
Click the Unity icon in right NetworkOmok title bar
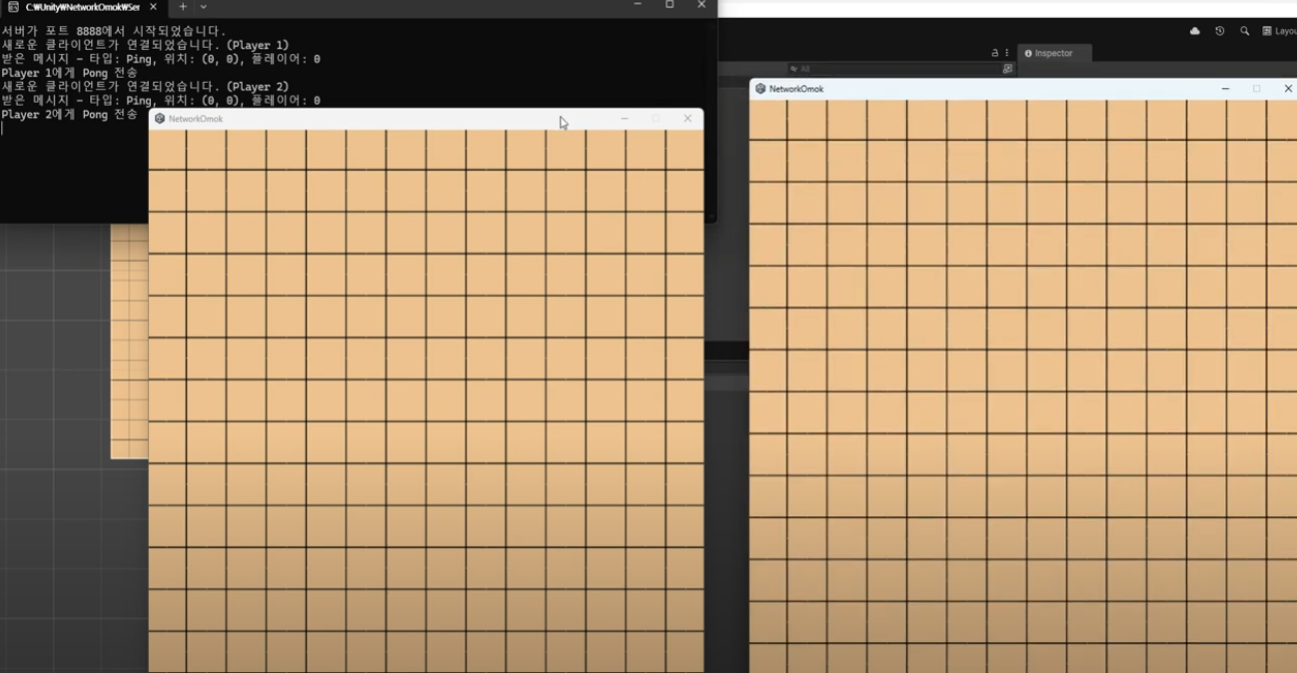[760, 89]
